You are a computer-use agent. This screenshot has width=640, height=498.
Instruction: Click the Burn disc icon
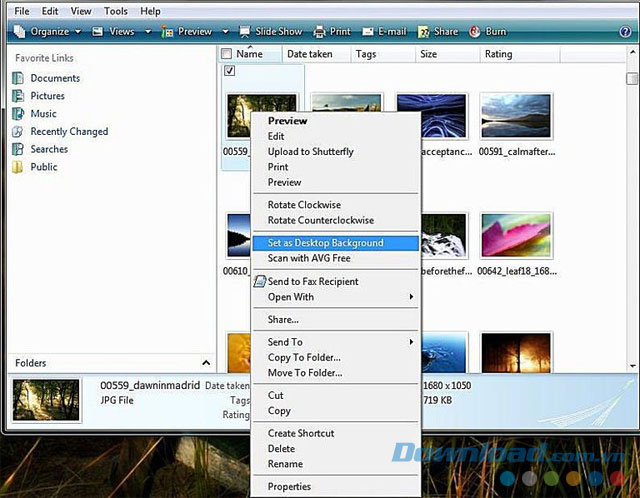coord(475,31)
